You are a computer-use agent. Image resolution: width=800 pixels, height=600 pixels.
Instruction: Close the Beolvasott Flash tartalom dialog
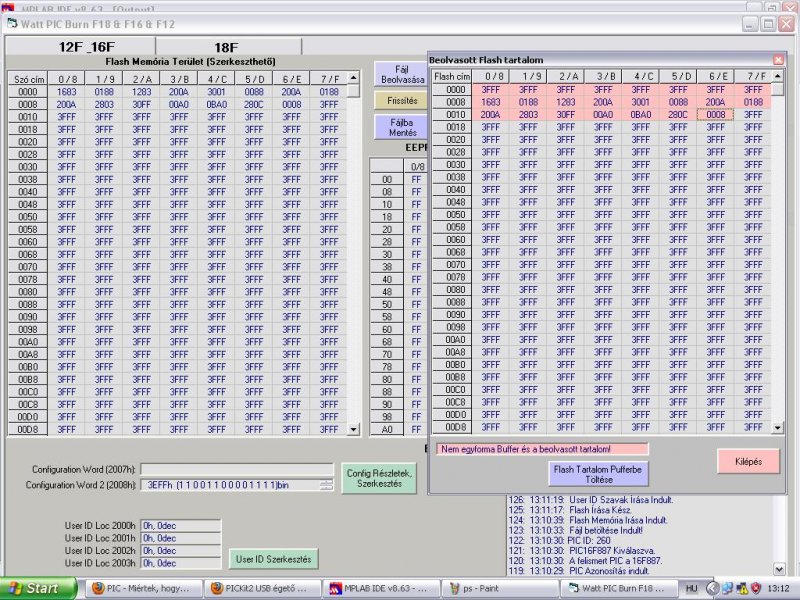tap(778, 60)
